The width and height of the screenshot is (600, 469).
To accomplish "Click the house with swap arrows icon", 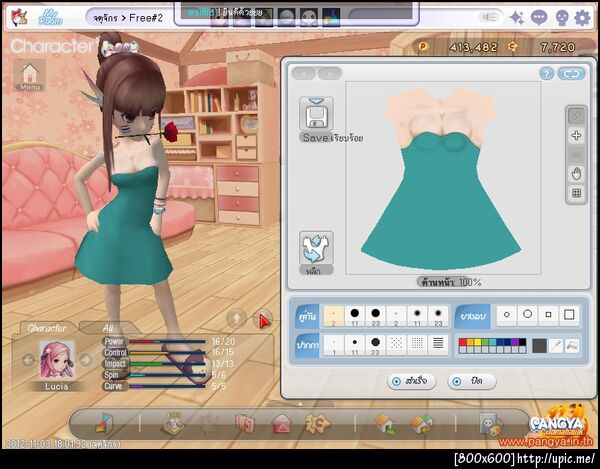I will (x=421, y=424).
